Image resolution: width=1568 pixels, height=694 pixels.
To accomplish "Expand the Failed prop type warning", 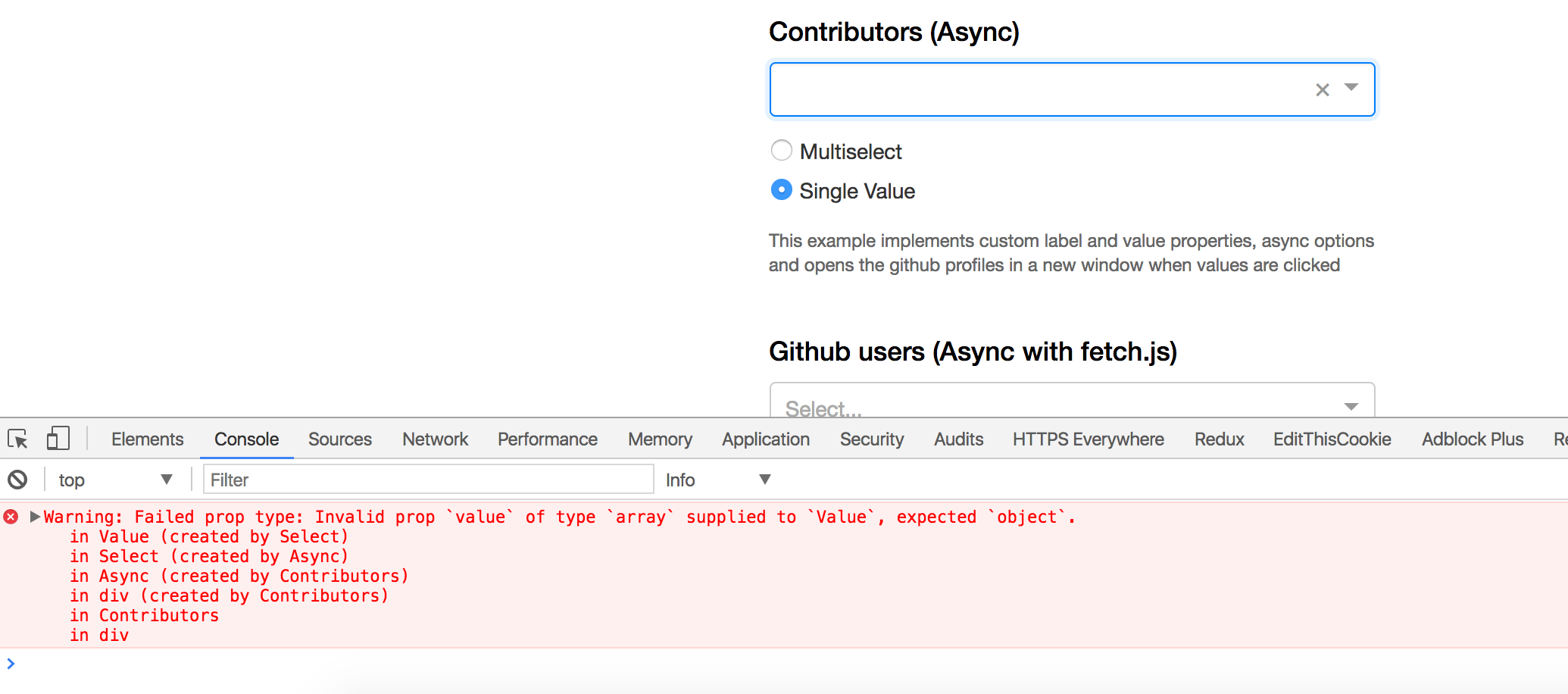I will pos(34,517).
